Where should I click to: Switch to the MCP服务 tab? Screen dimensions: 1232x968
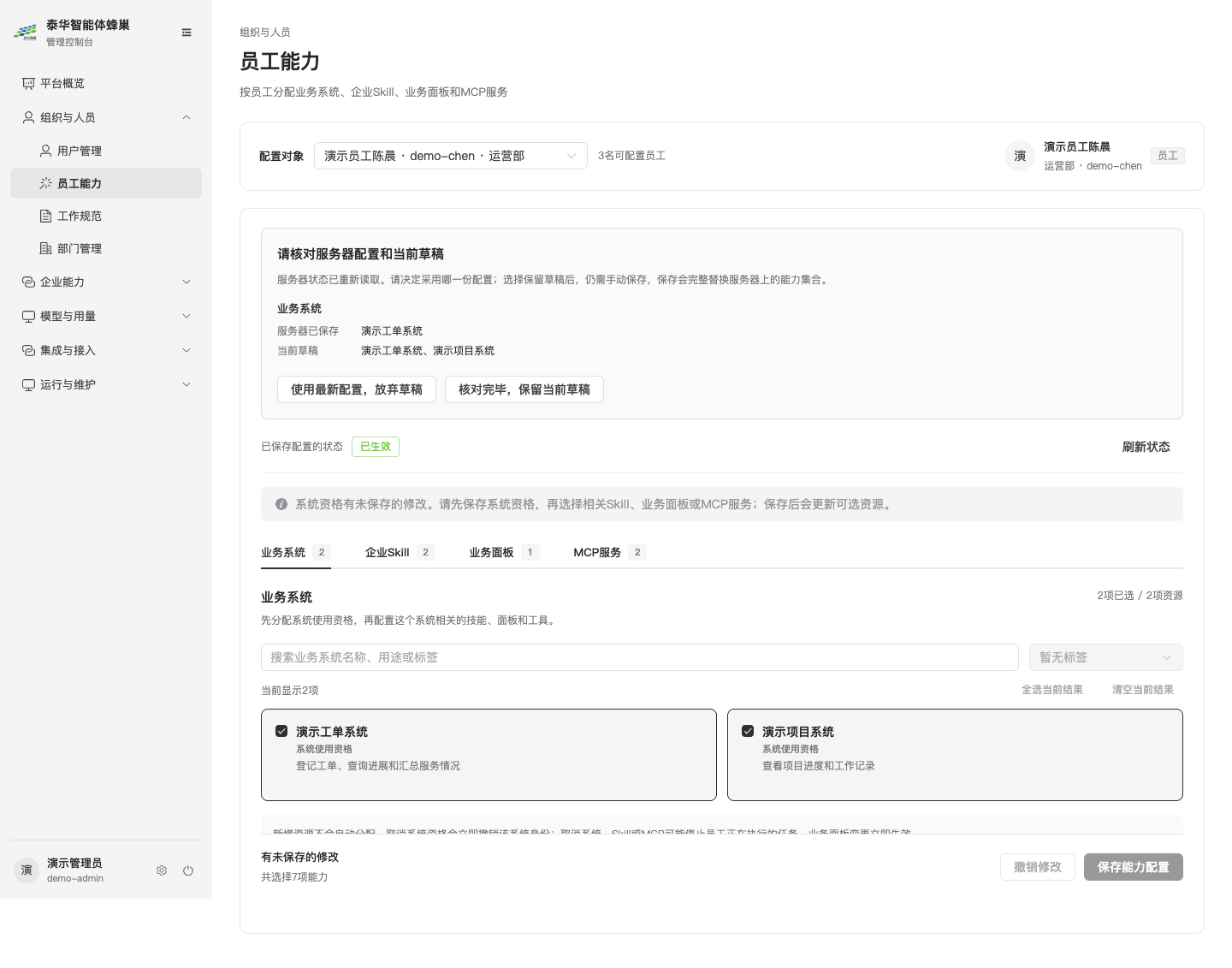(609, 552)
